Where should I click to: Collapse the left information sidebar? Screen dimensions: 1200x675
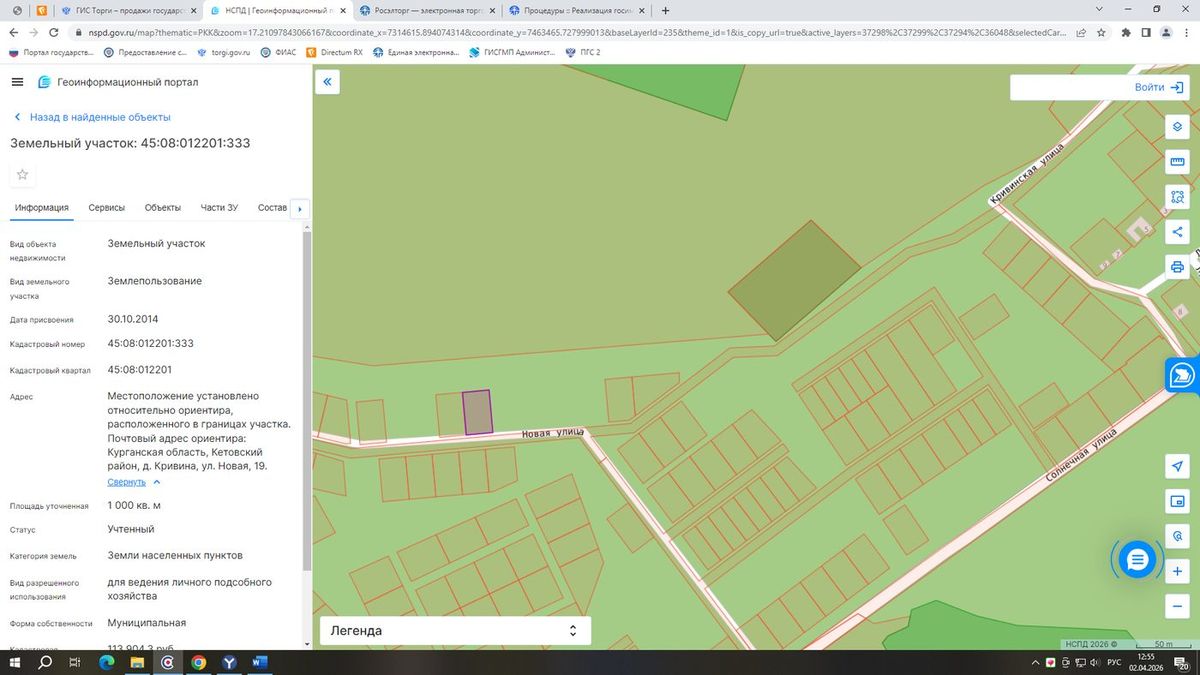[x=327, y=82]
